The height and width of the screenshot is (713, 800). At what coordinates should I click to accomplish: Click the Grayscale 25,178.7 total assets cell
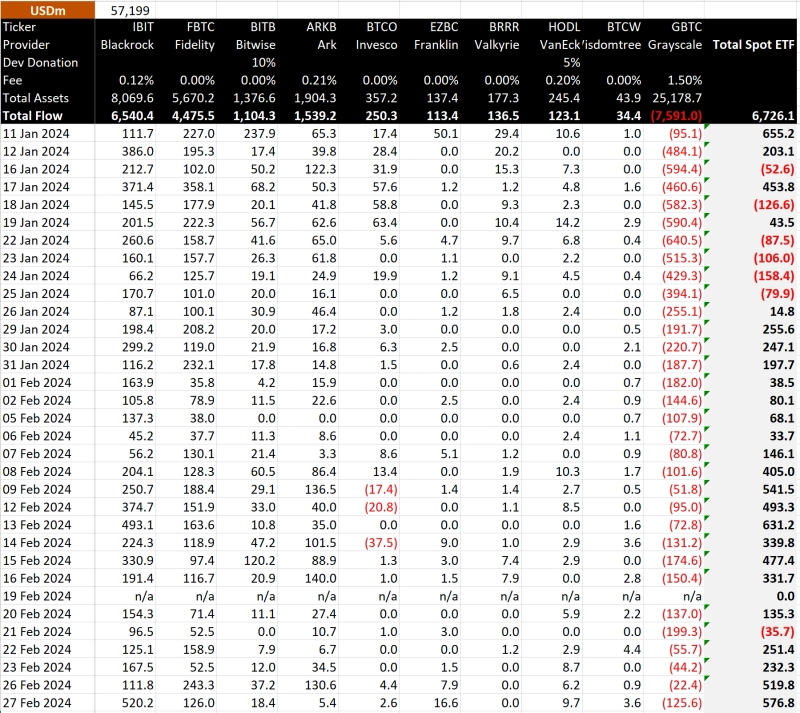[673, 98]
